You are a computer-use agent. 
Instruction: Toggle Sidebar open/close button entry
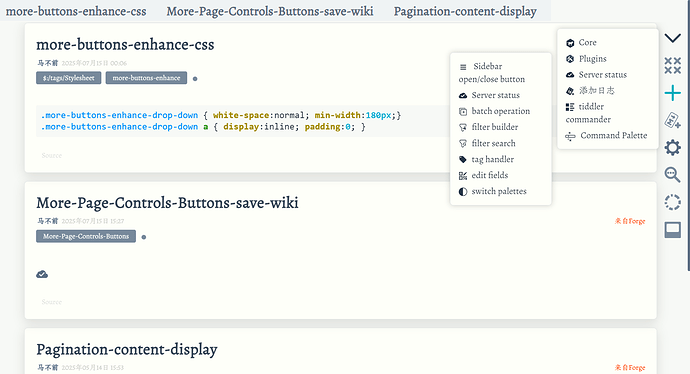[x=492, y=73]
